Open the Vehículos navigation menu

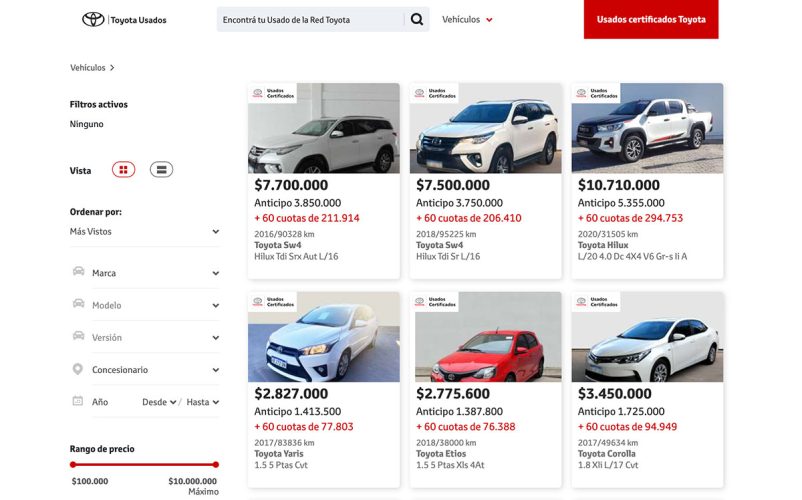pos(467,20)
